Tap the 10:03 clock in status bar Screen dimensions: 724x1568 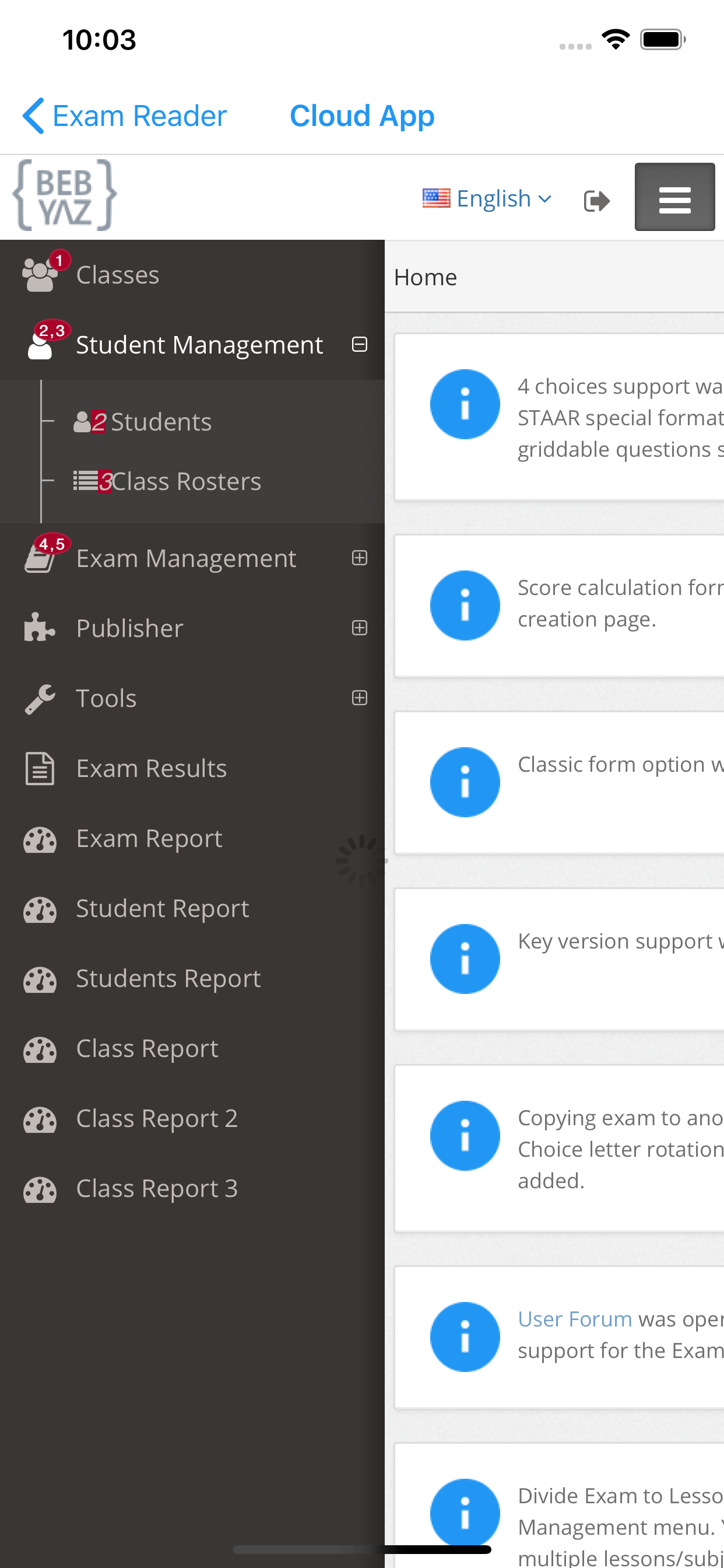click(99, 40)
